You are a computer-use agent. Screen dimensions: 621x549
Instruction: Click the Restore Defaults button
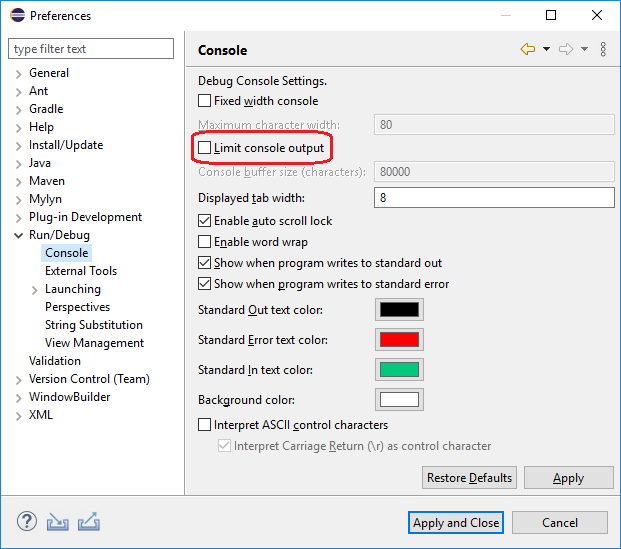(469, 478)
